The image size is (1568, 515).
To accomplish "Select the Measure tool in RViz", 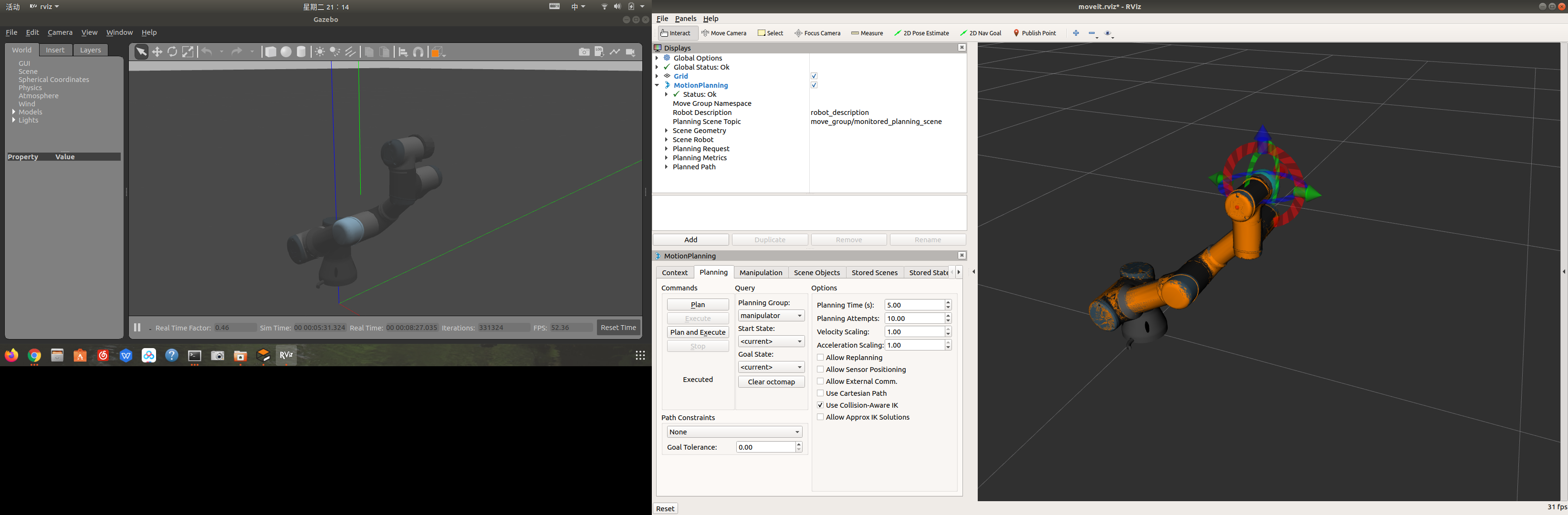I will (x=867, y=33).
